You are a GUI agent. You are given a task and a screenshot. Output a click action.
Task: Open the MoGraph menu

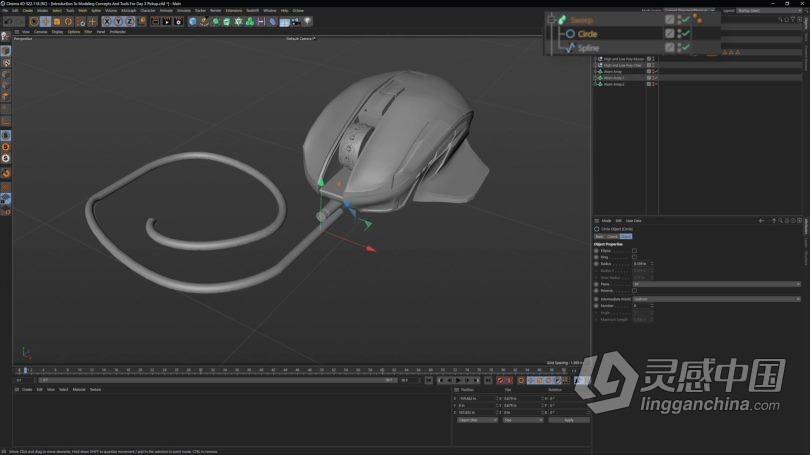[x=129, y=10]
